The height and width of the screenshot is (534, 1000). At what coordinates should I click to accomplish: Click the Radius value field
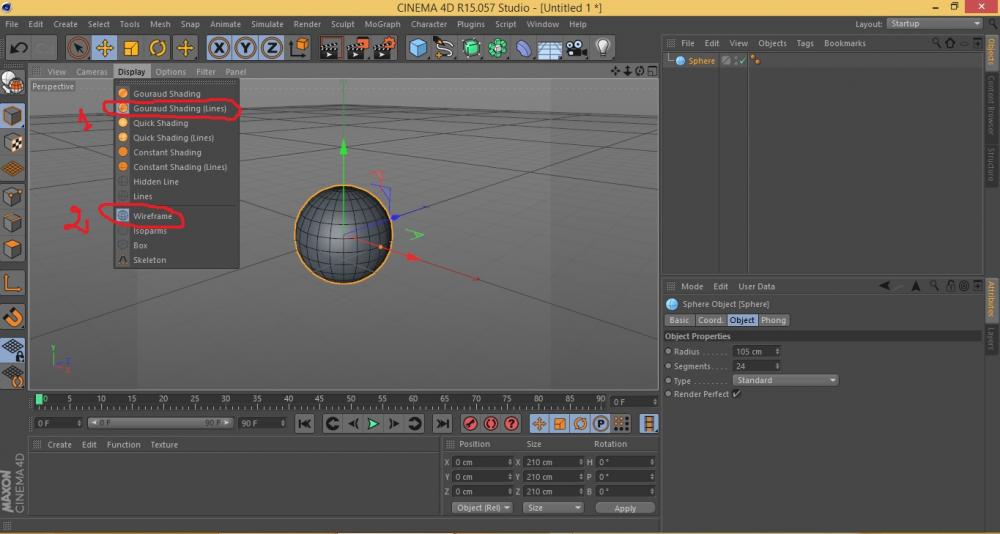pyautogui.click(x=753, y=352)
